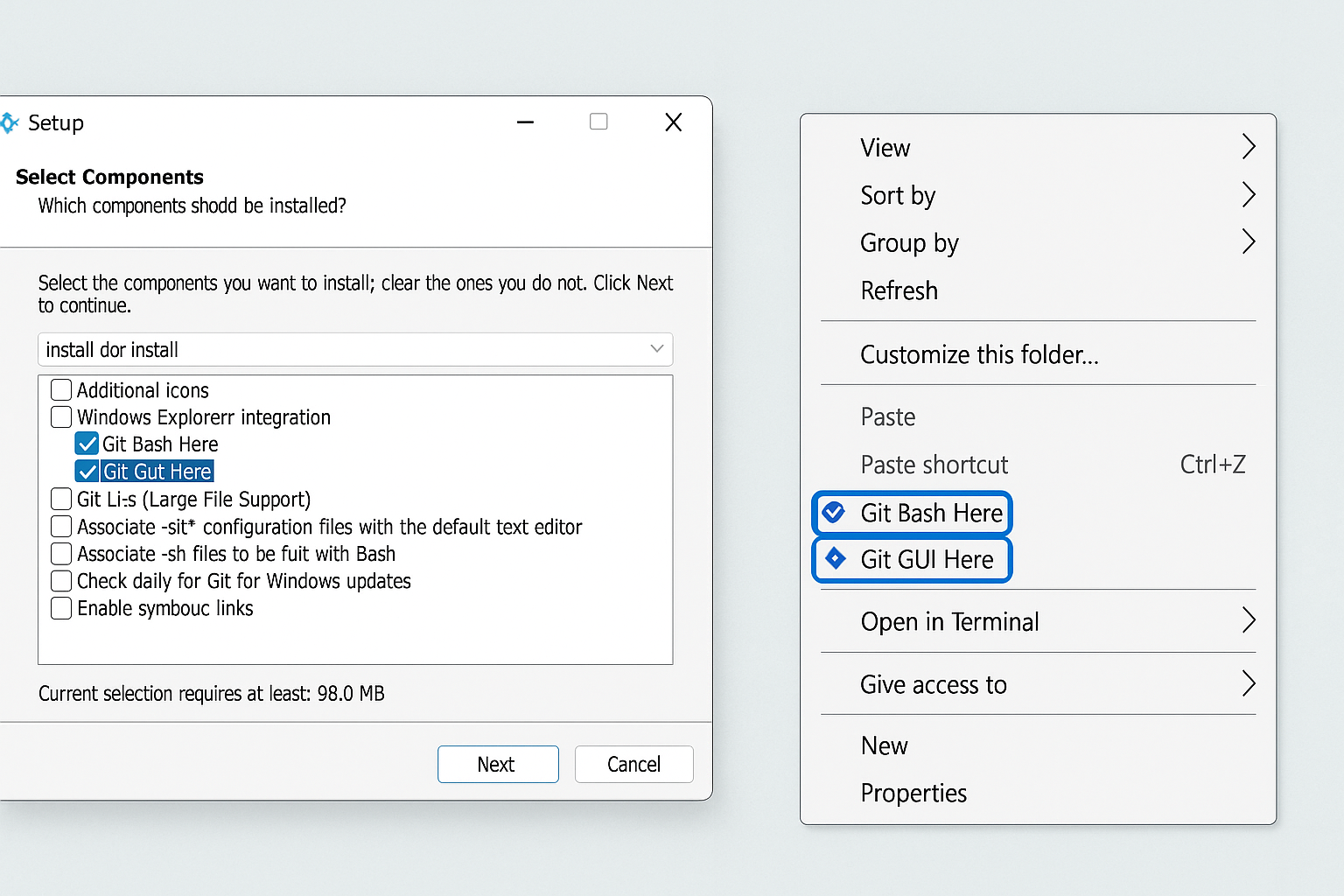Viewport: 1344px width, 896px height.
Task: Enable Check daily for Git updates
Action: point(61,580)
